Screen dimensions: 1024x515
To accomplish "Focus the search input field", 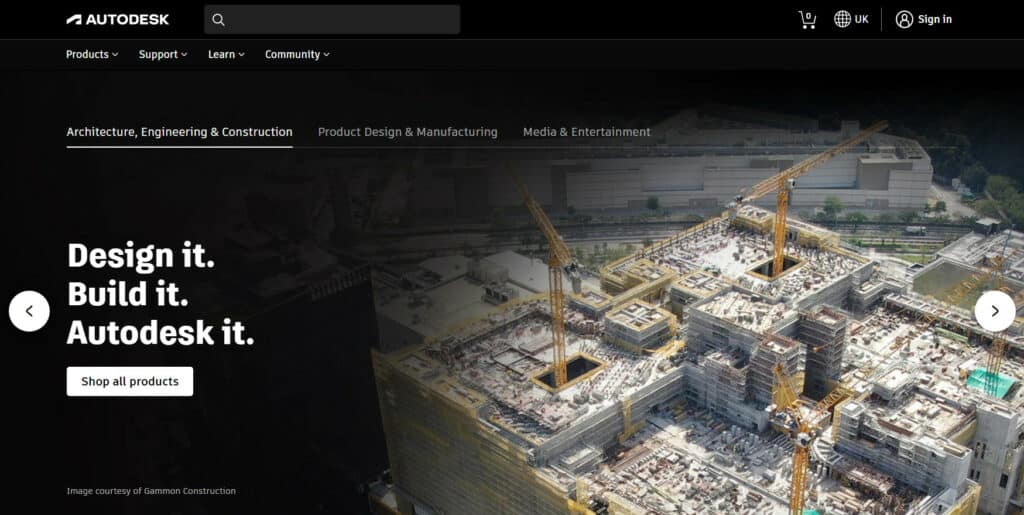I will coord(340,19).
